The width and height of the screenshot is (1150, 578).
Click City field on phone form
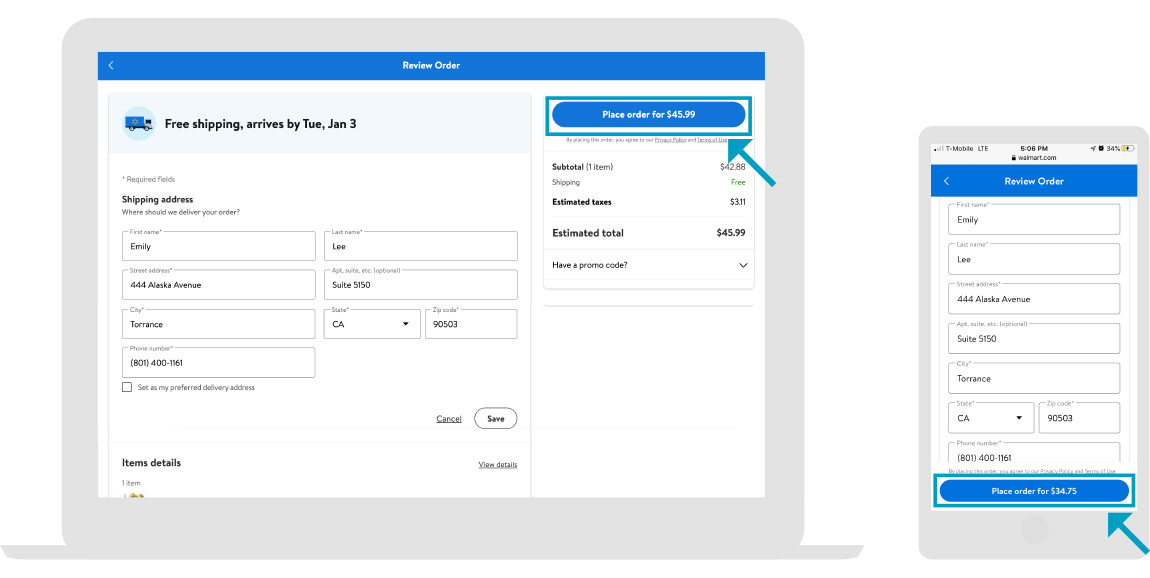click(x=1034, y=378)
